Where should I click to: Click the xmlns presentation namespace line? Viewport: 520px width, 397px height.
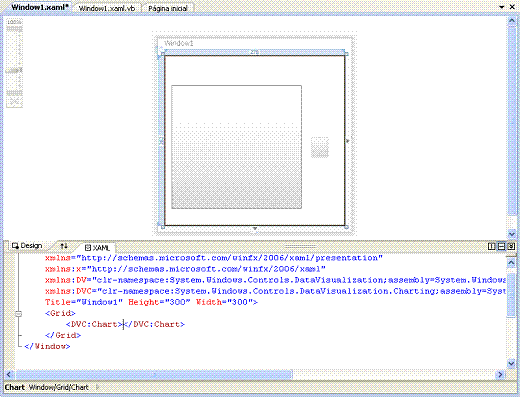point(214,258)
